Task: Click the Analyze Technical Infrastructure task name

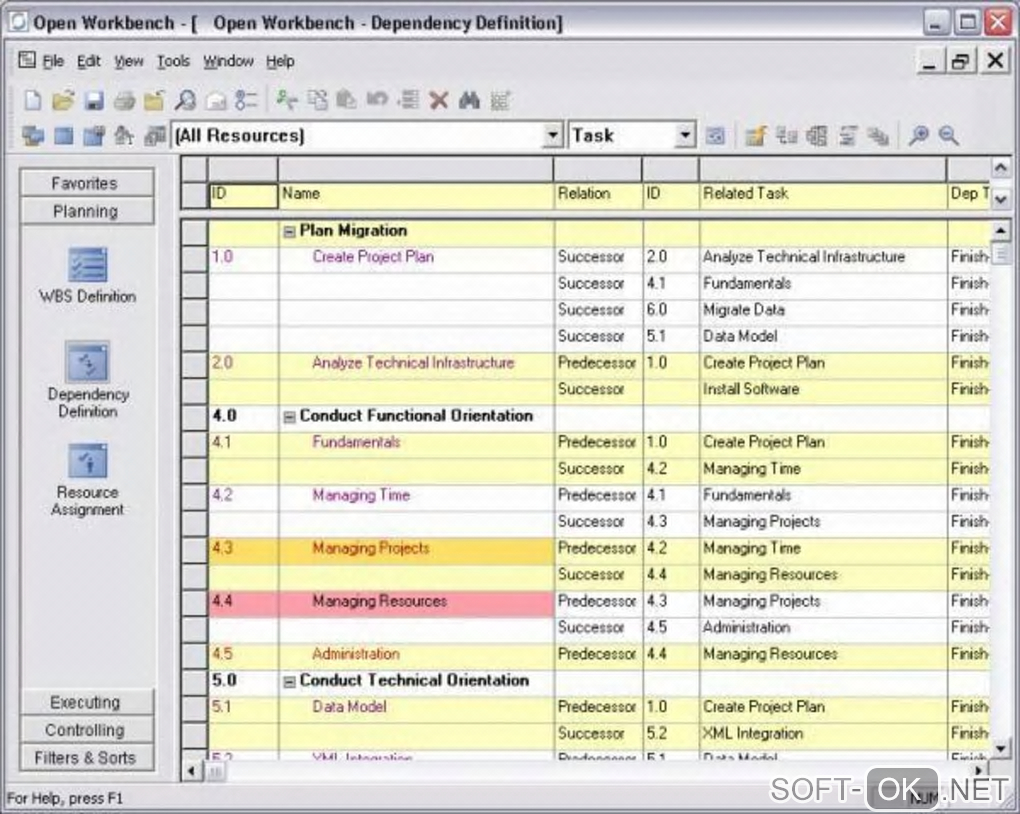Action: [x=413, y=363]
